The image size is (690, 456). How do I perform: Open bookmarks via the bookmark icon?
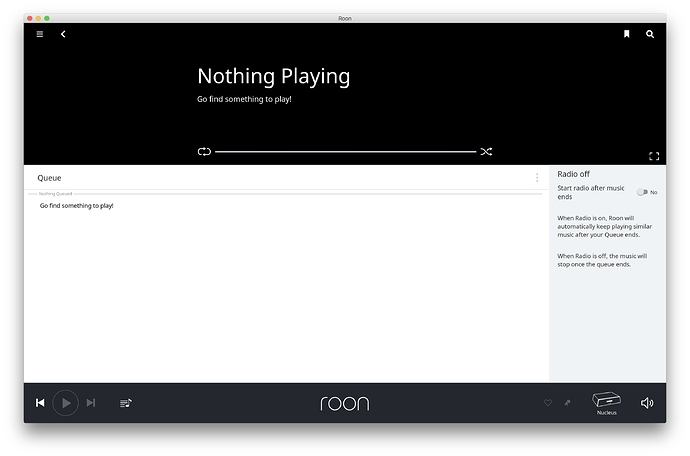627,34
